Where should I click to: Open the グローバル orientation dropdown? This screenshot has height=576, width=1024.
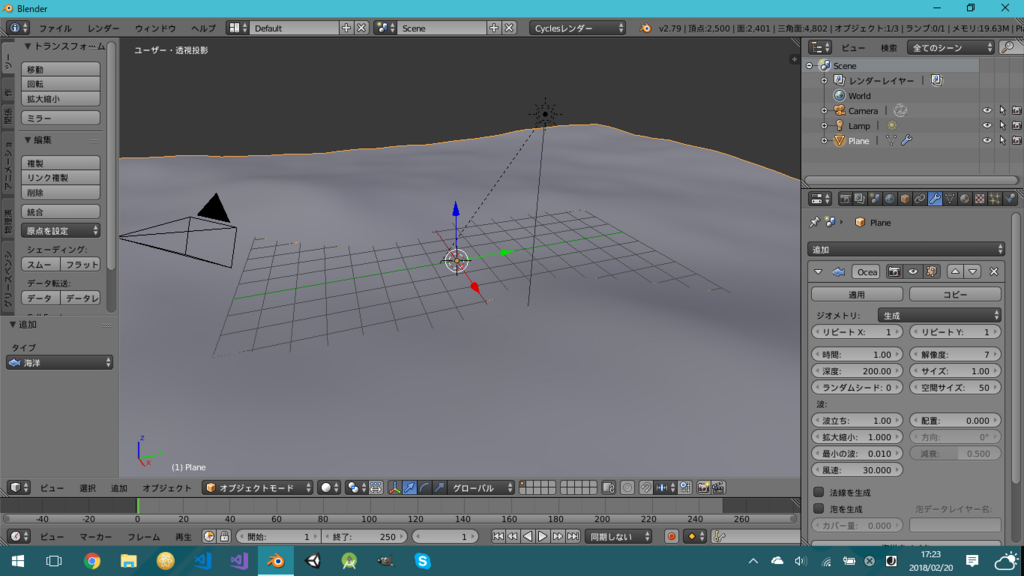tap(481, 488)
